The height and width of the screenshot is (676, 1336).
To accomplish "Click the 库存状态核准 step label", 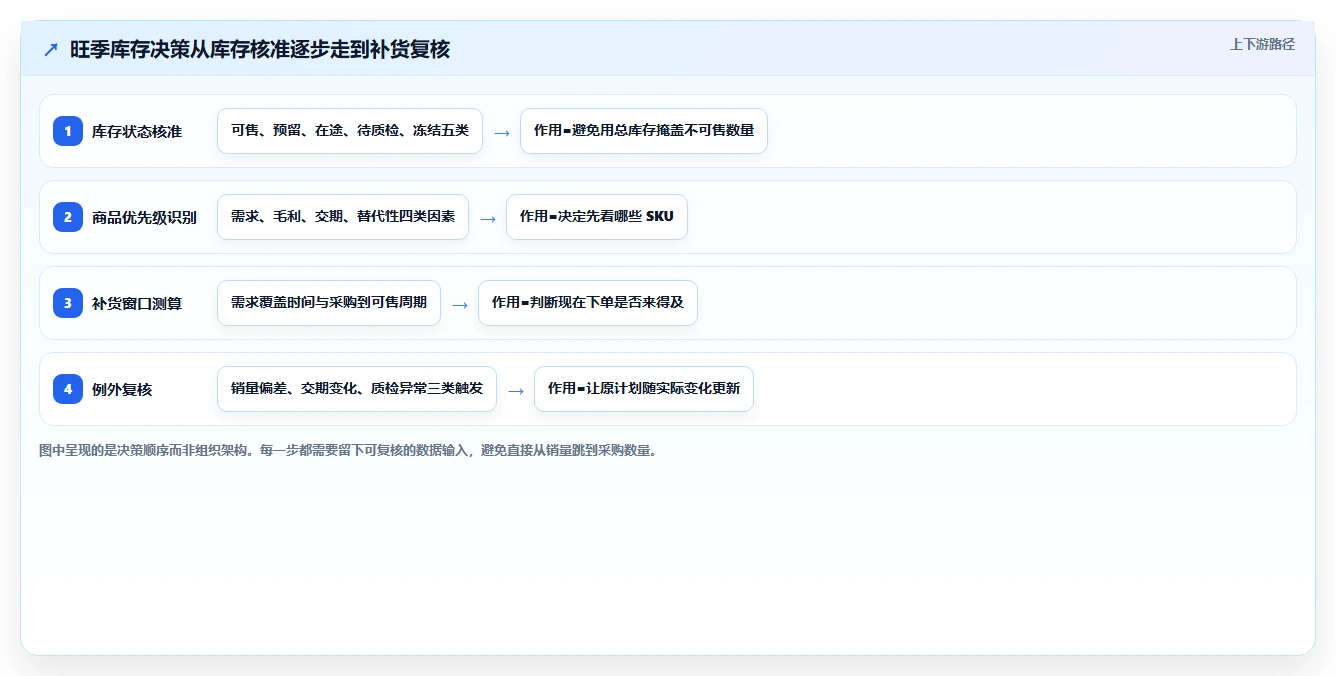I will (137, 131).
